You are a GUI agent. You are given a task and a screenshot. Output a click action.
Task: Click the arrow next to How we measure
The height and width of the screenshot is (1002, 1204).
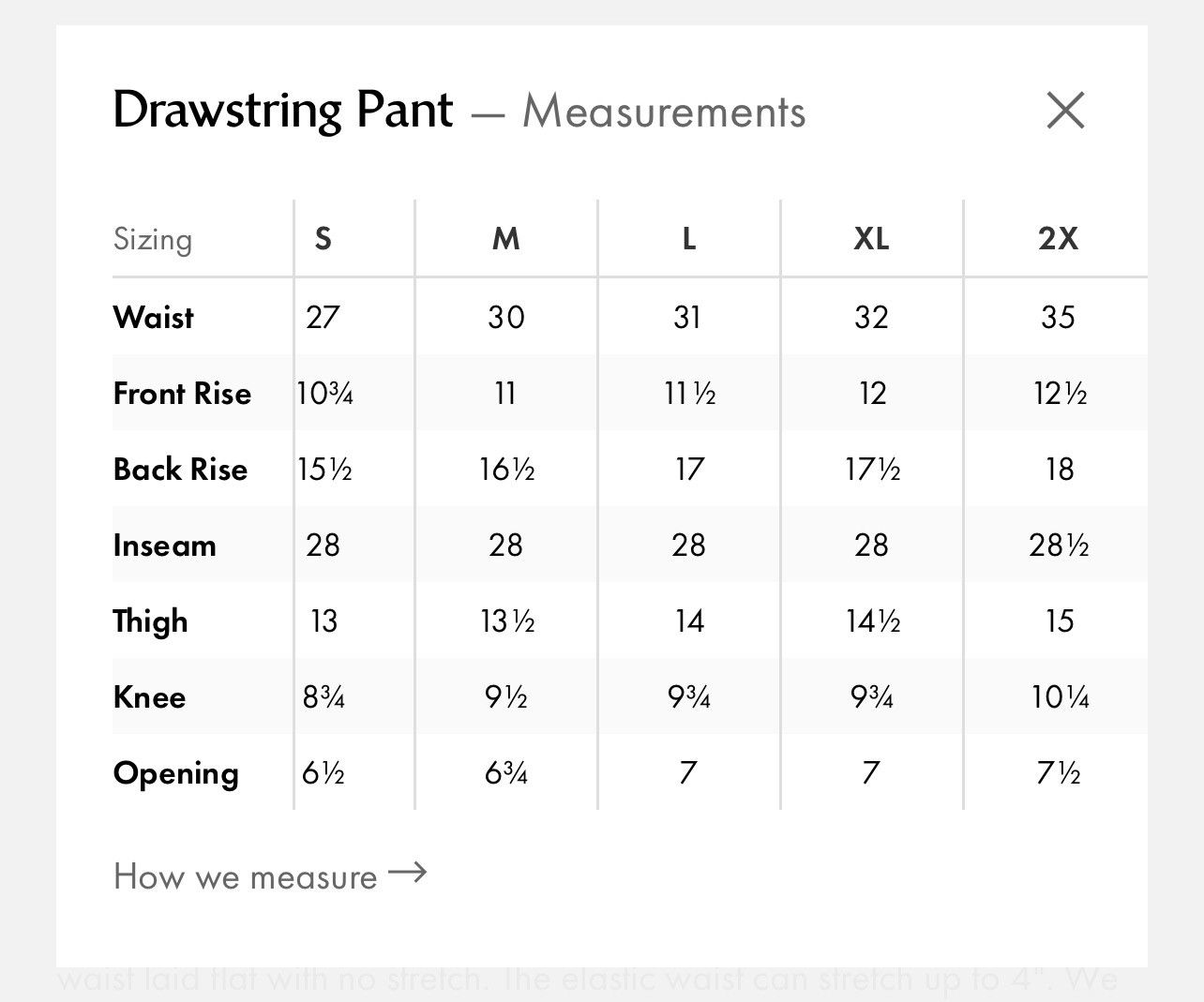[x=407, y=874]
